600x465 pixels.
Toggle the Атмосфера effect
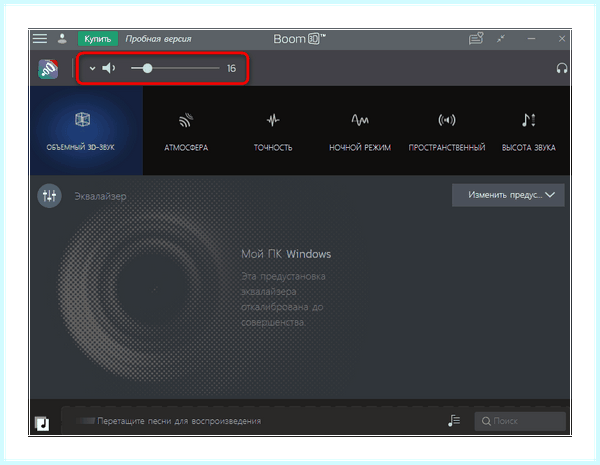tap(186, 132)
